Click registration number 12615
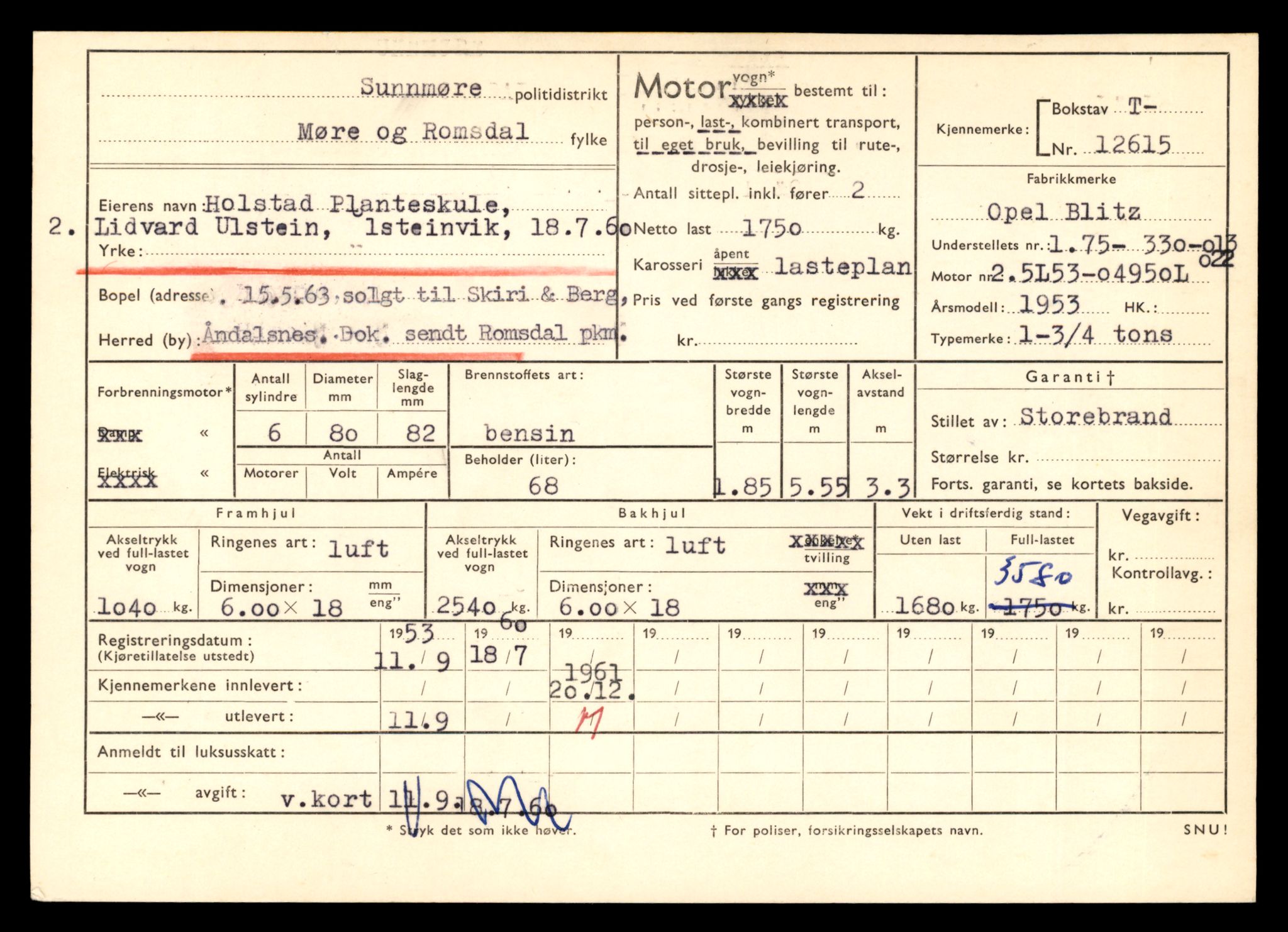This screenshot has height=932, width=1288. (1133, 146)
